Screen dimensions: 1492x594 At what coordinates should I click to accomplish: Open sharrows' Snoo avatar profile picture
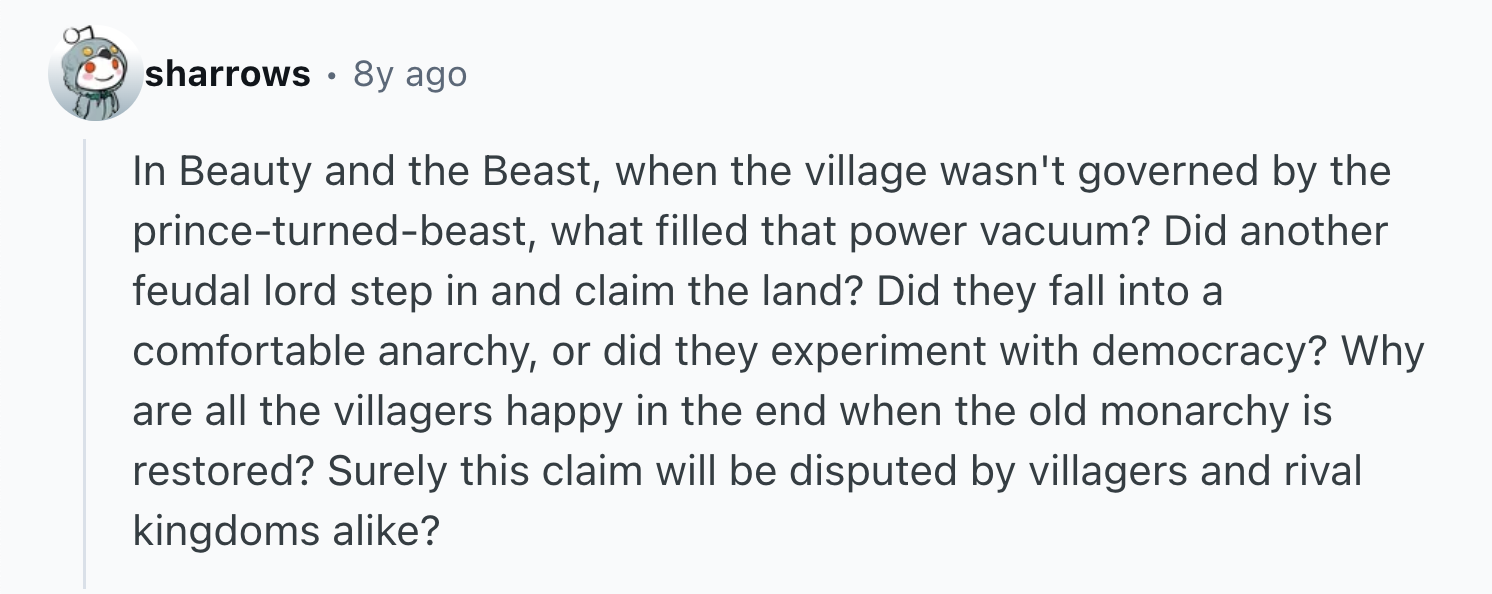coord(95,75)
